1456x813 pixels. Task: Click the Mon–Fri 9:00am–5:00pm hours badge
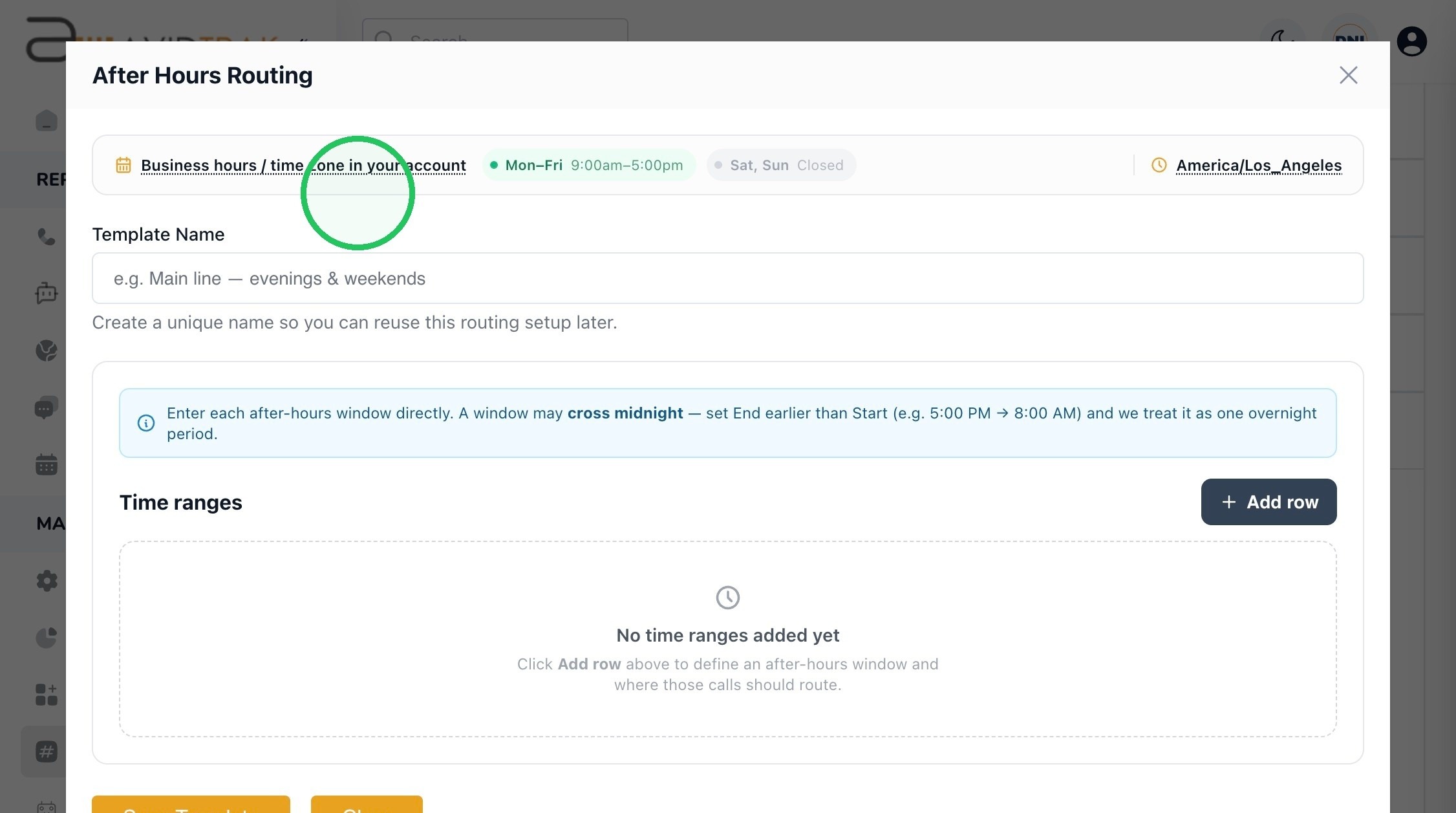point(589,165)
